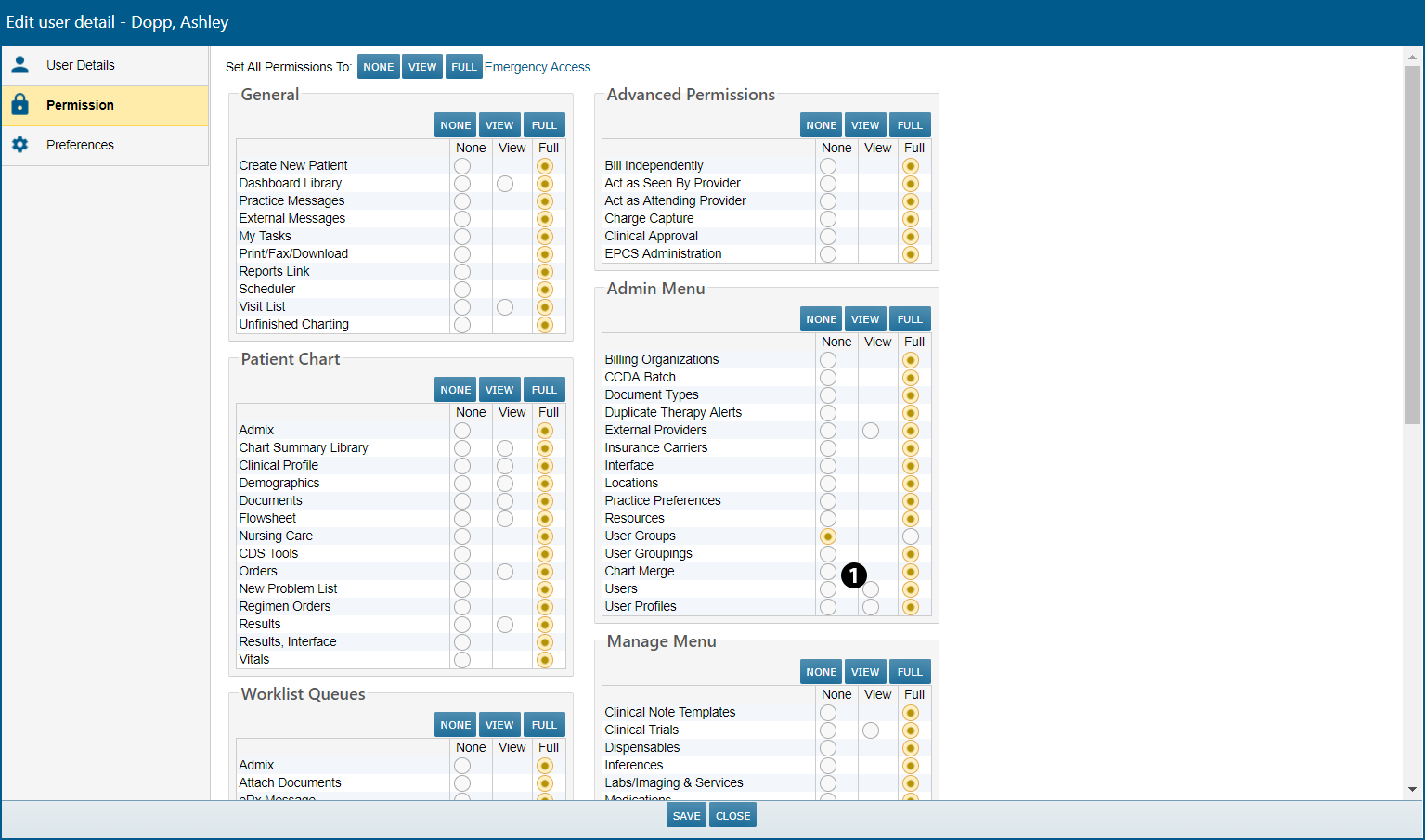Select None for User Groups

828,536
